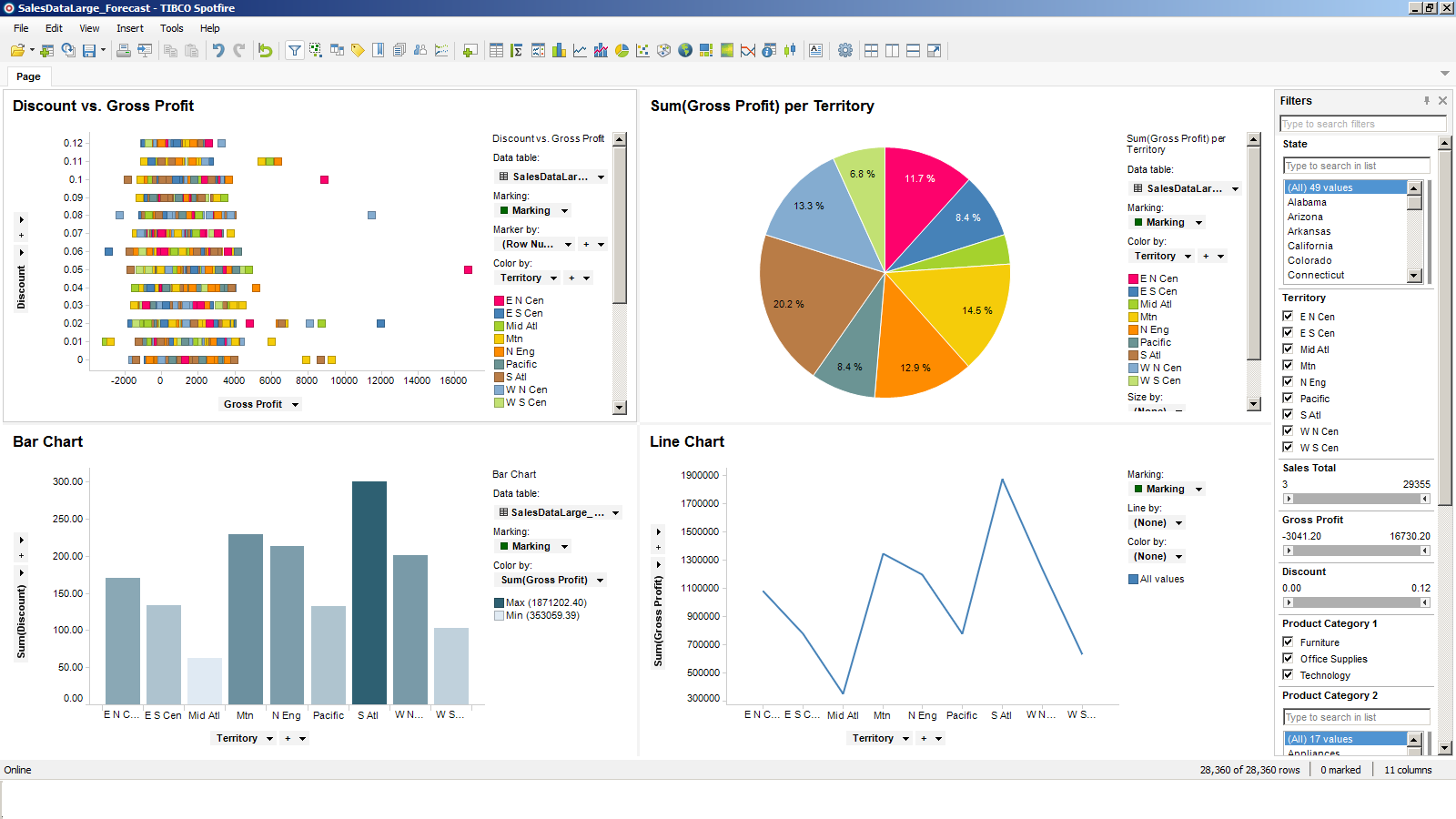Viewport: 1456px width, 819px height.
Task: Create a new text area
Action: coord(816,50)
